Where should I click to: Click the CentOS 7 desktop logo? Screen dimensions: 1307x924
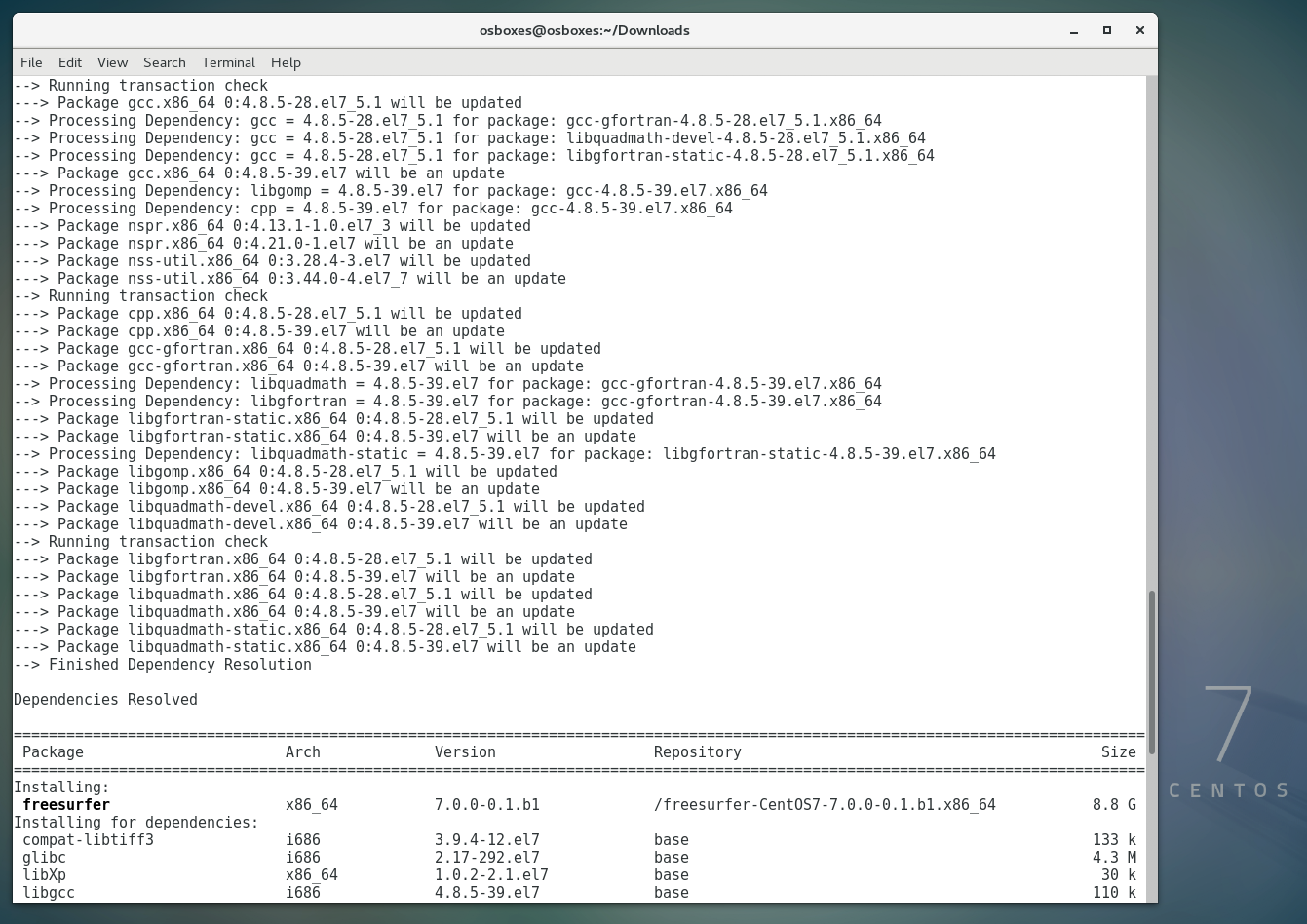(1229, 741)
